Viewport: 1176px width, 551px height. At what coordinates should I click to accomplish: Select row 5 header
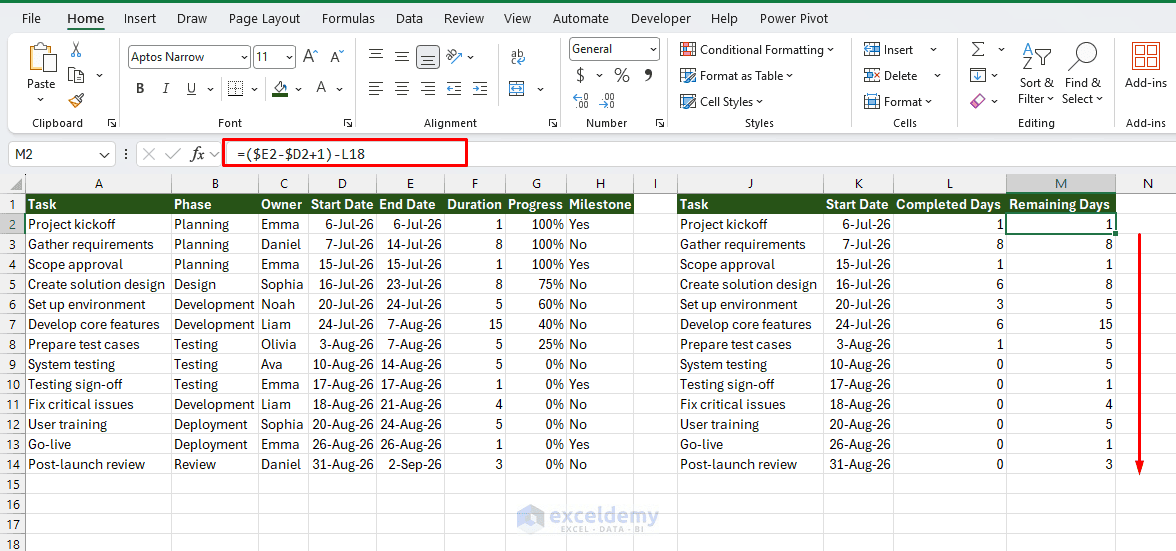tap(12, 284)
